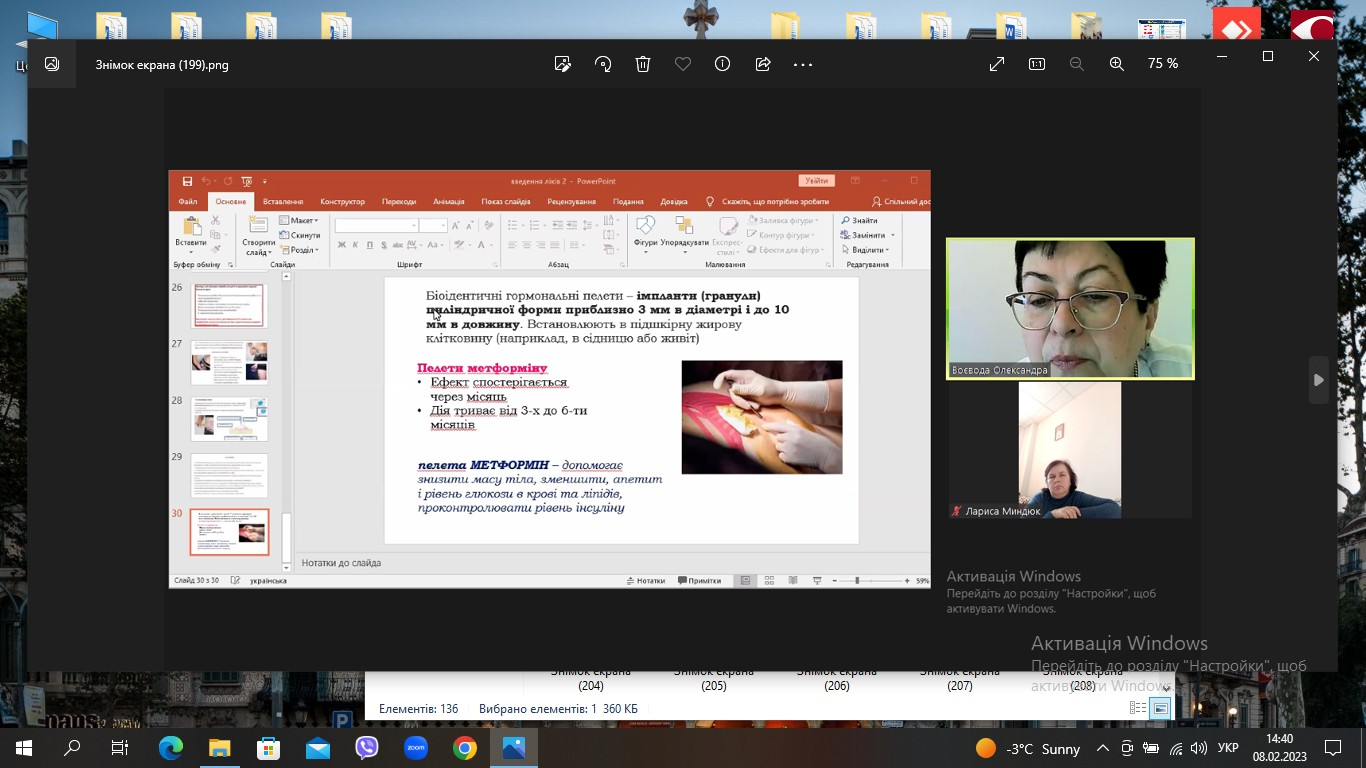Zoom in with the magnifier plus icon
1366x768 pixels.
[x=1117, y=64]
